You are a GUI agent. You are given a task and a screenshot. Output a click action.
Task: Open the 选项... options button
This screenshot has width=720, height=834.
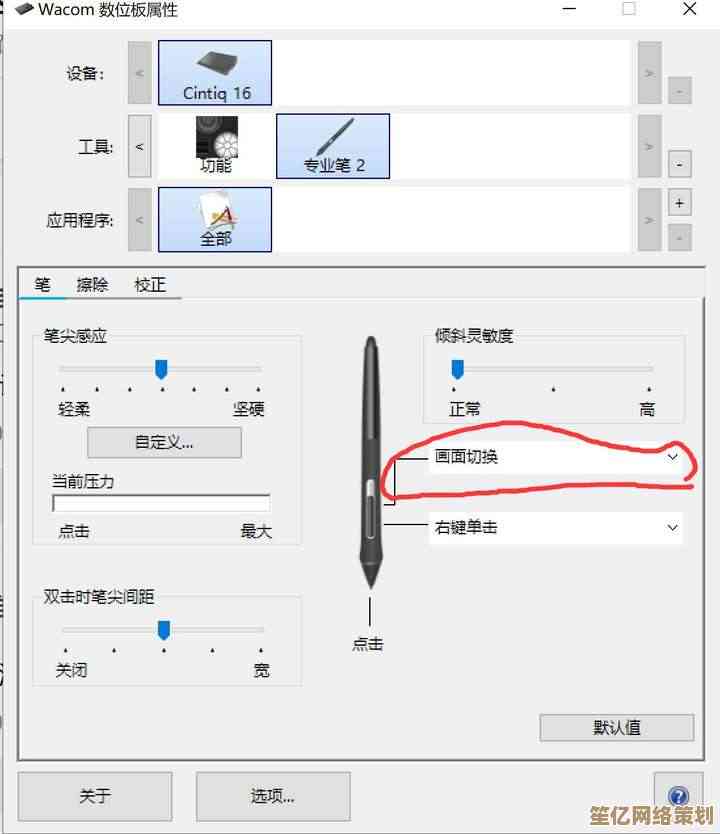[273, 796]
